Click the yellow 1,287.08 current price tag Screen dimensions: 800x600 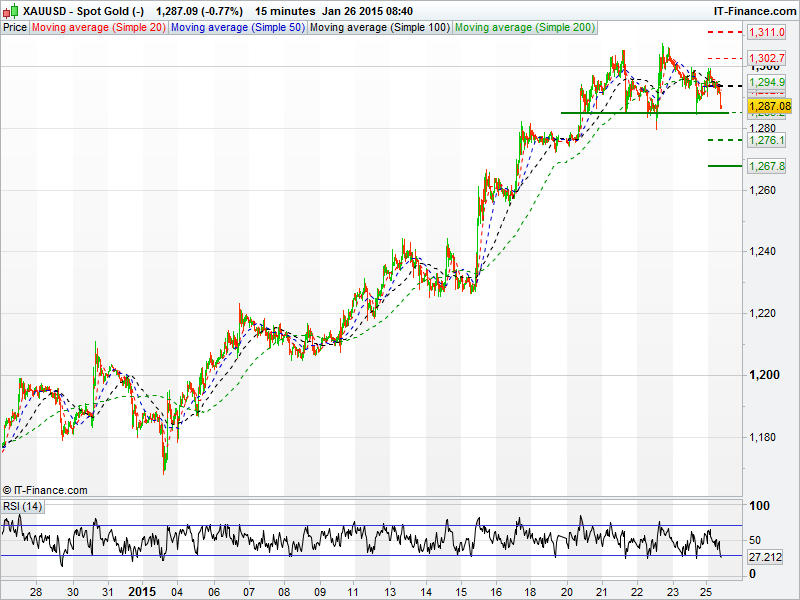[x=769, y=106]
